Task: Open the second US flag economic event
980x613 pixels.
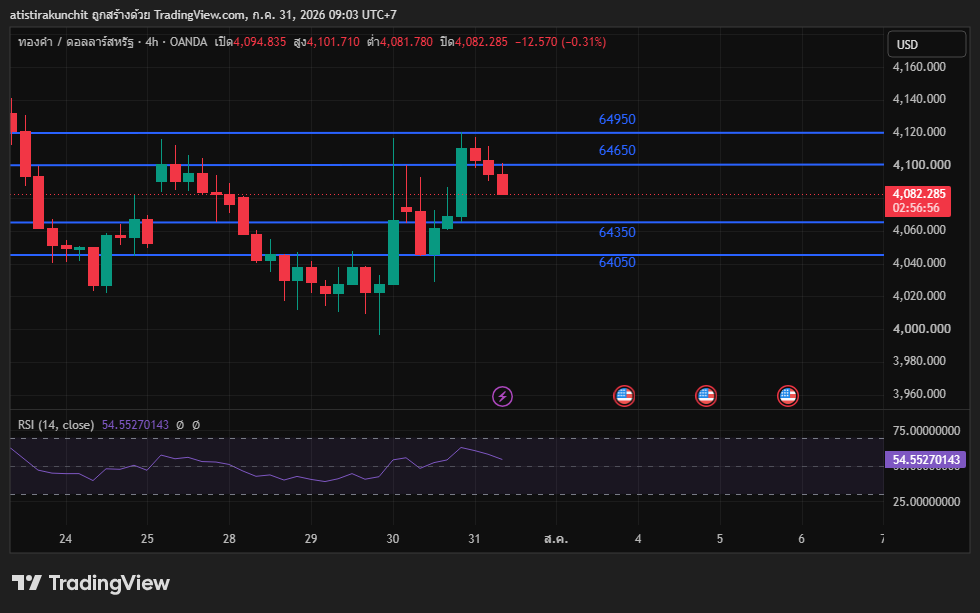Action: coord(706,396)
